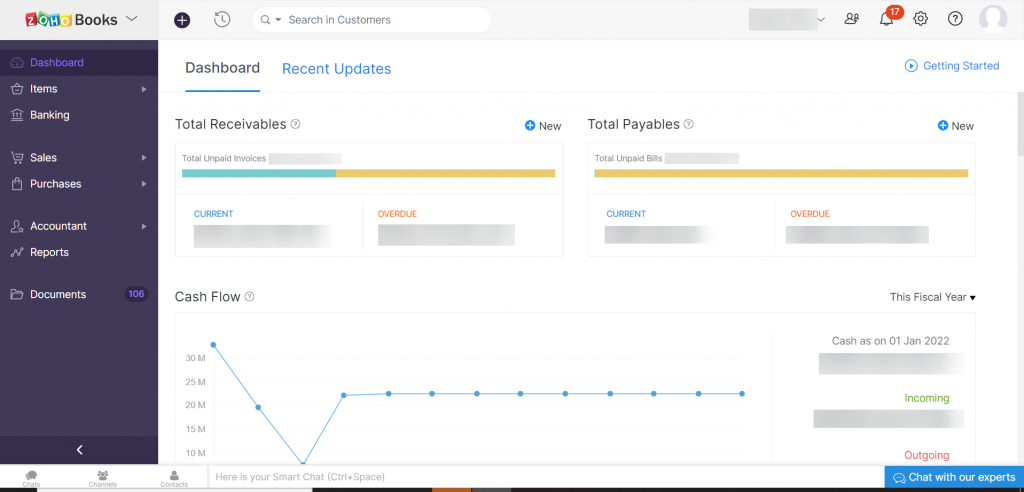Select Dashboard in the sidebar

(79, 63)
